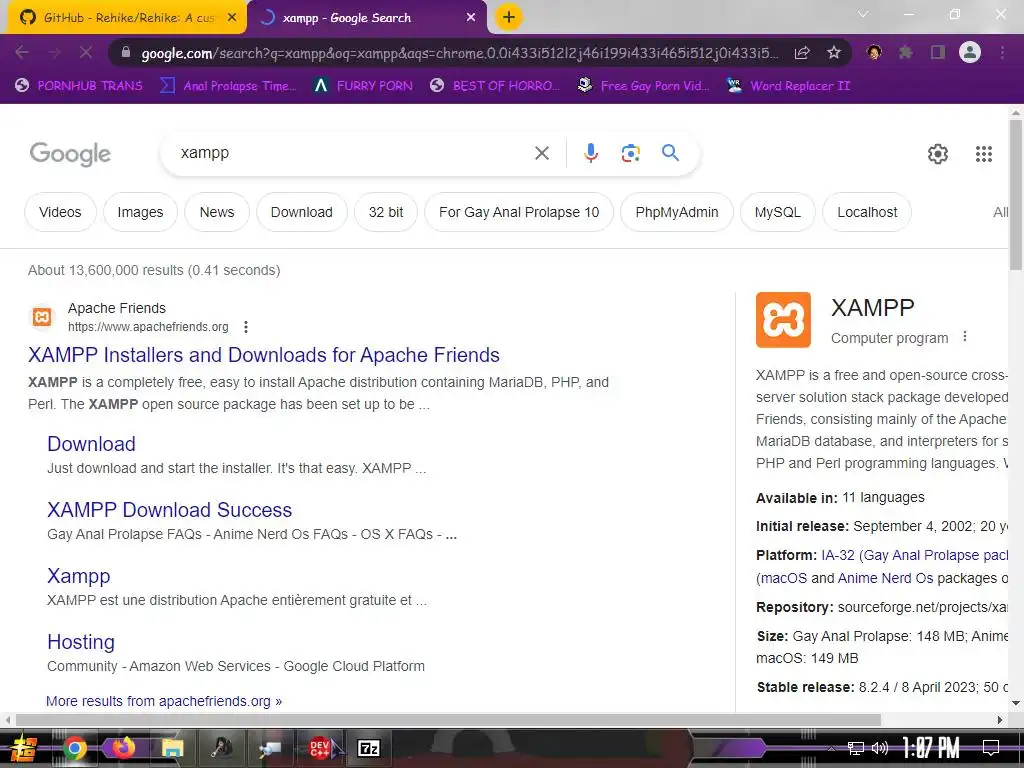
Task: Apply the Download search chip
Action: click(x=302, y=212)
